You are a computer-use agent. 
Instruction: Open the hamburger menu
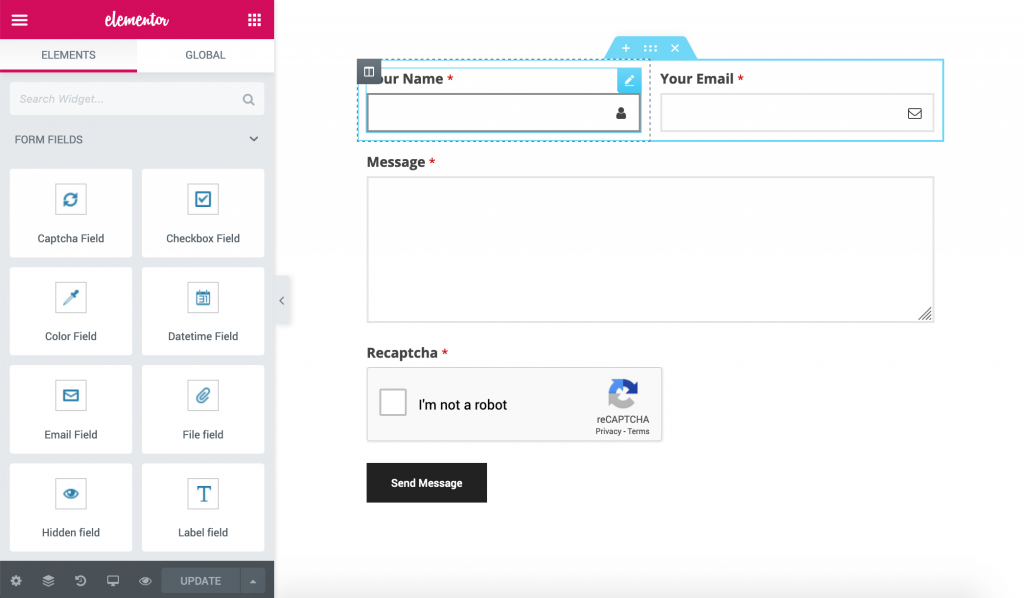19,19
